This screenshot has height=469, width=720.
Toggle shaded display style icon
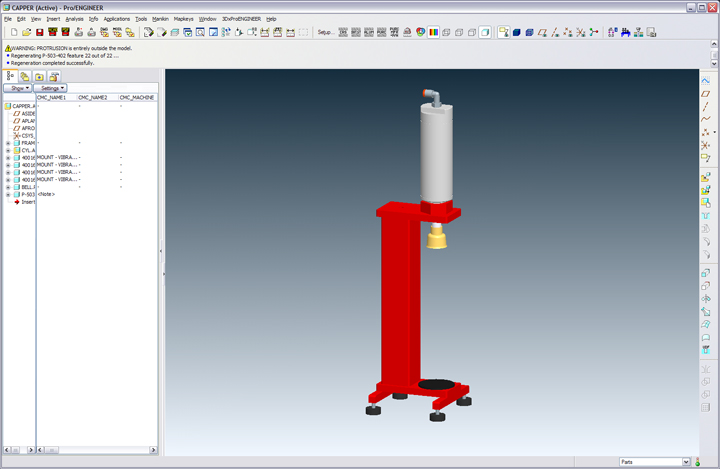point(485,32)
